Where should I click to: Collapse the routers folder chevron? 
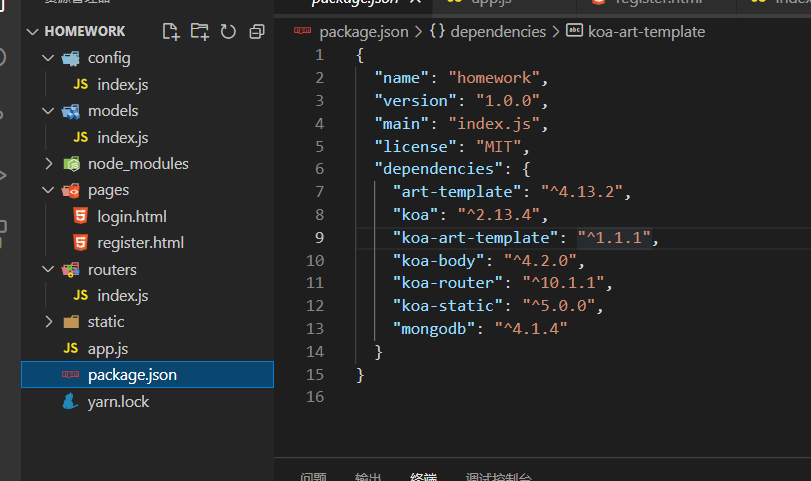(x=48, y=269)
